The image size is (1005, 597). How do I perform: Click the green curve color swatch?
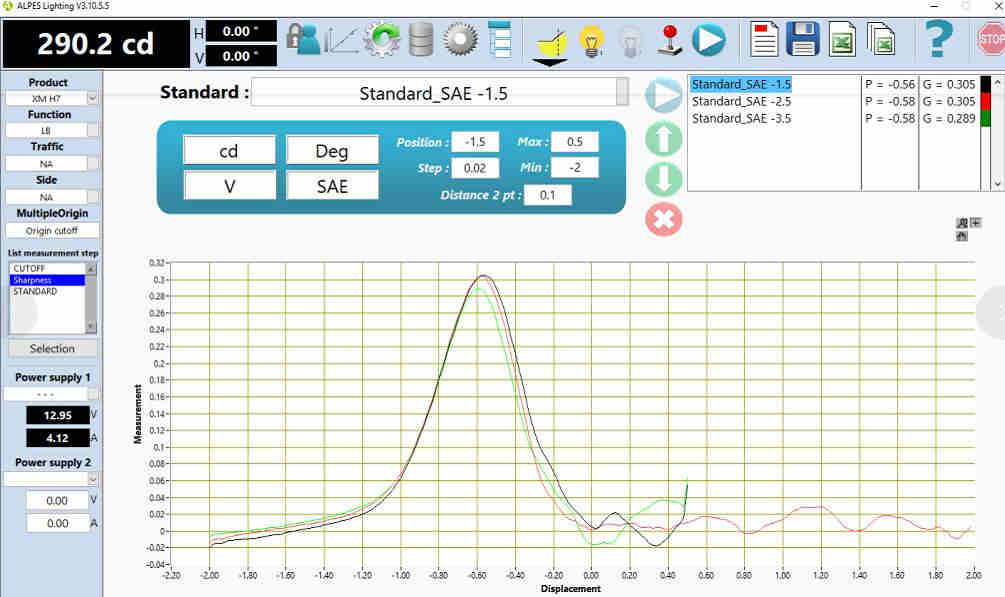tap(986, 118)
